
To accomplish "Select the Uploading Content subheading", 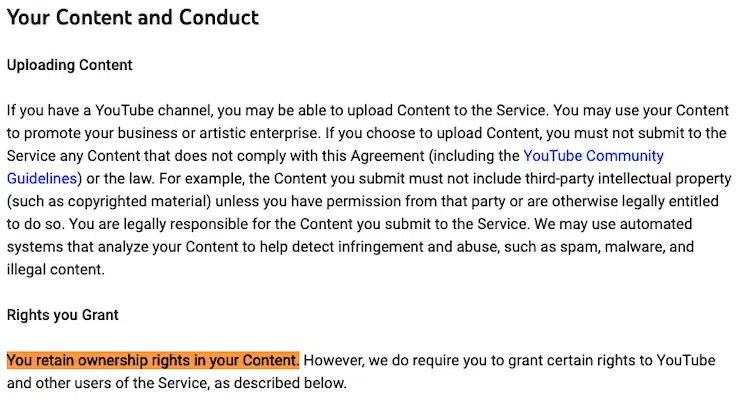I will pyautogui.click(x=69, y=65).
